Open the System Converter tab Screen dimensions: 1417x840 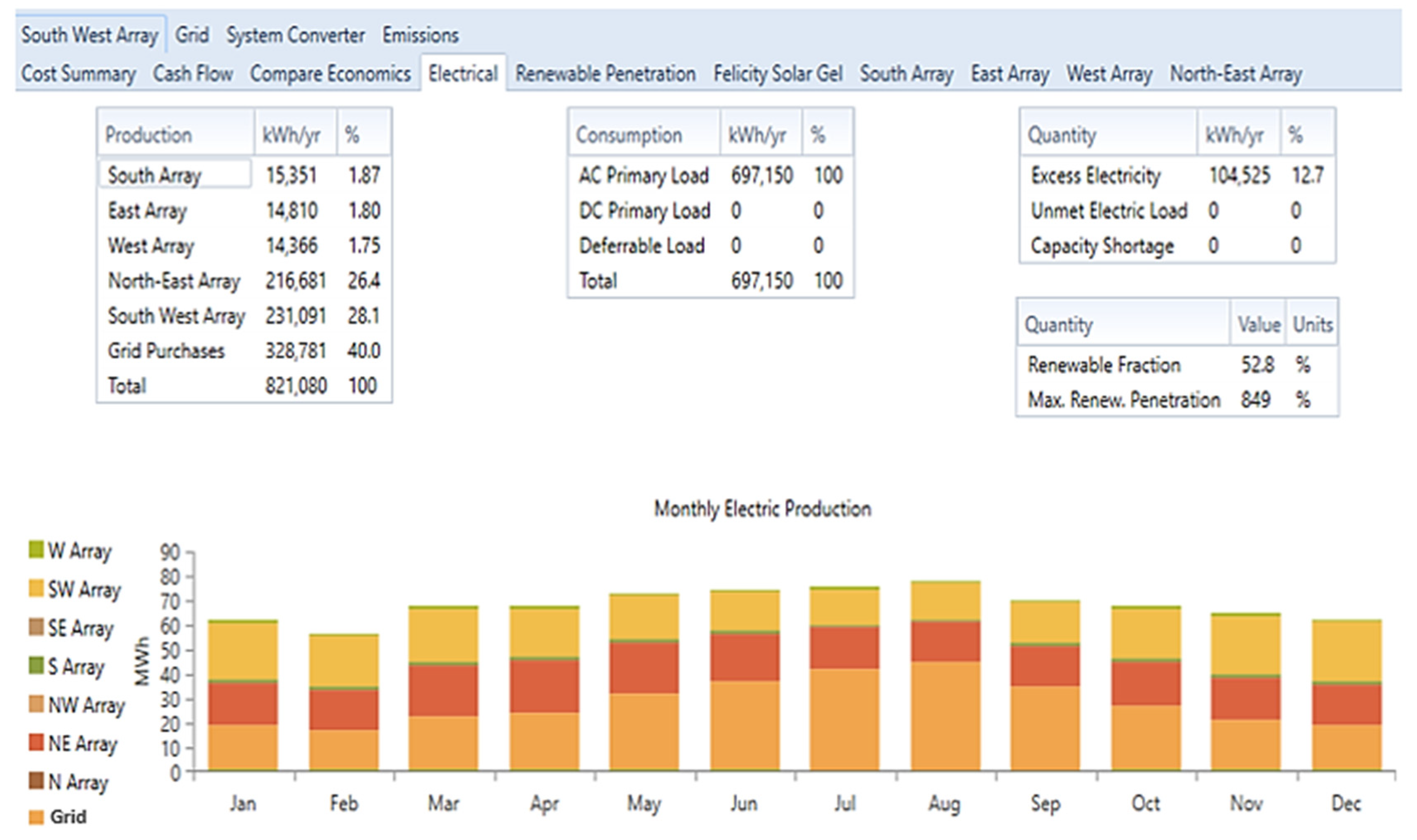(295, 36)
